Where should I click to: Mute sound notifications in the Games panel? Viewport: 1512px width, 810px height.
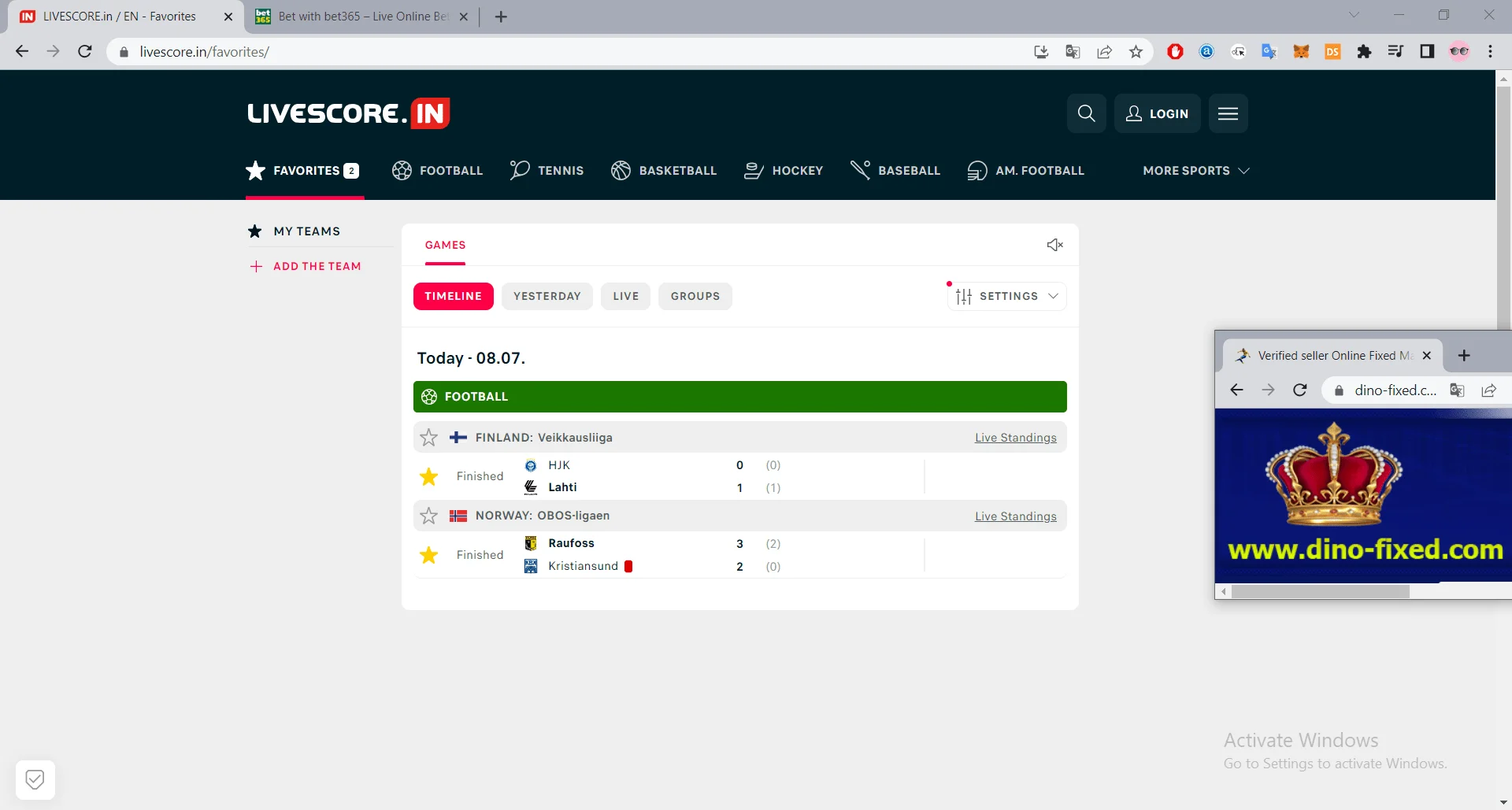tap(1055, 245)
